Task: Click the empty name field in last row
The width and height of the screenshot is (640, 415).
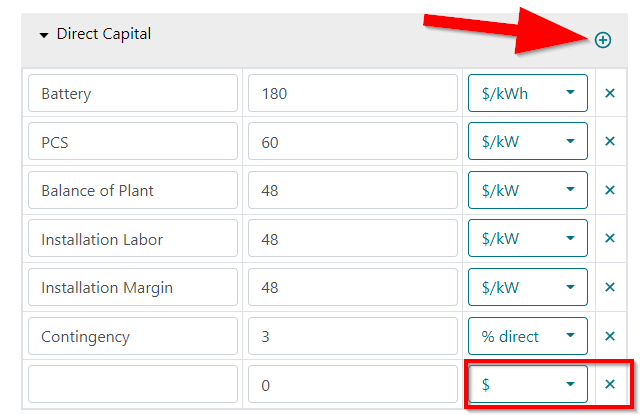Action: [133, 384]
